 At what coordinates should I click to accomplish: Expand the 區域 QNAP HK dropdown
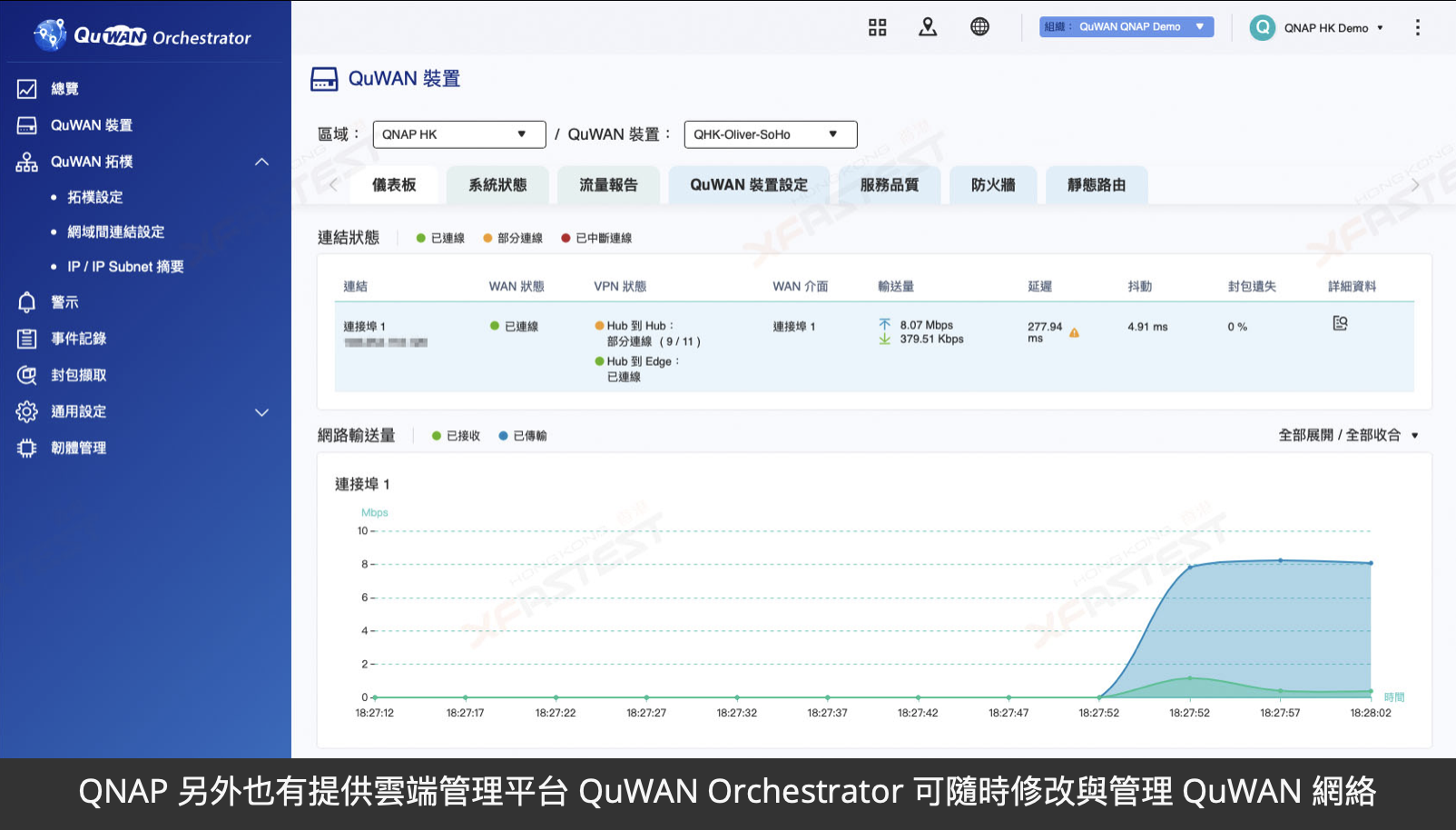click(x=458, y=134)
